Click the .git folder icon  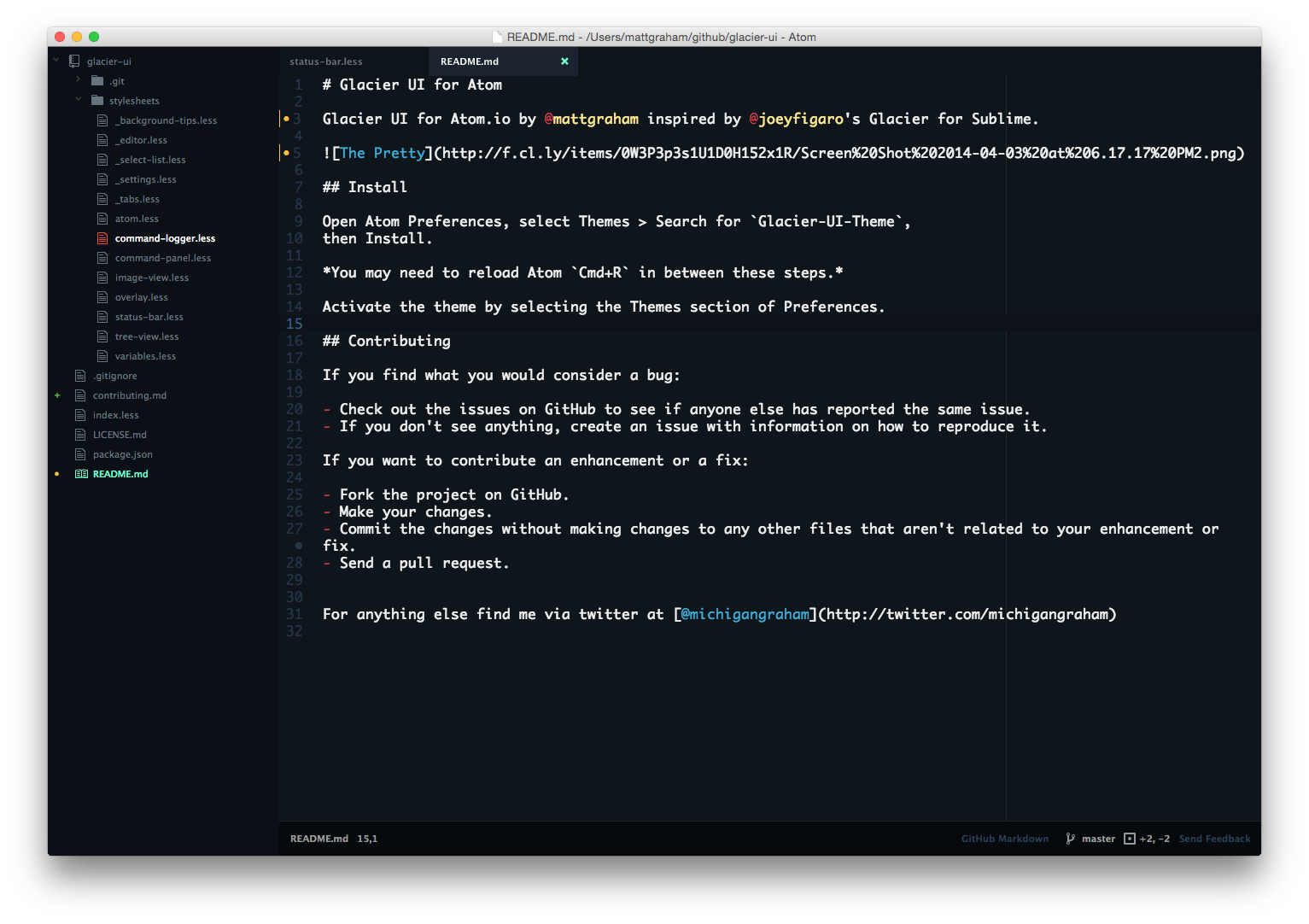tap(97, 81)
